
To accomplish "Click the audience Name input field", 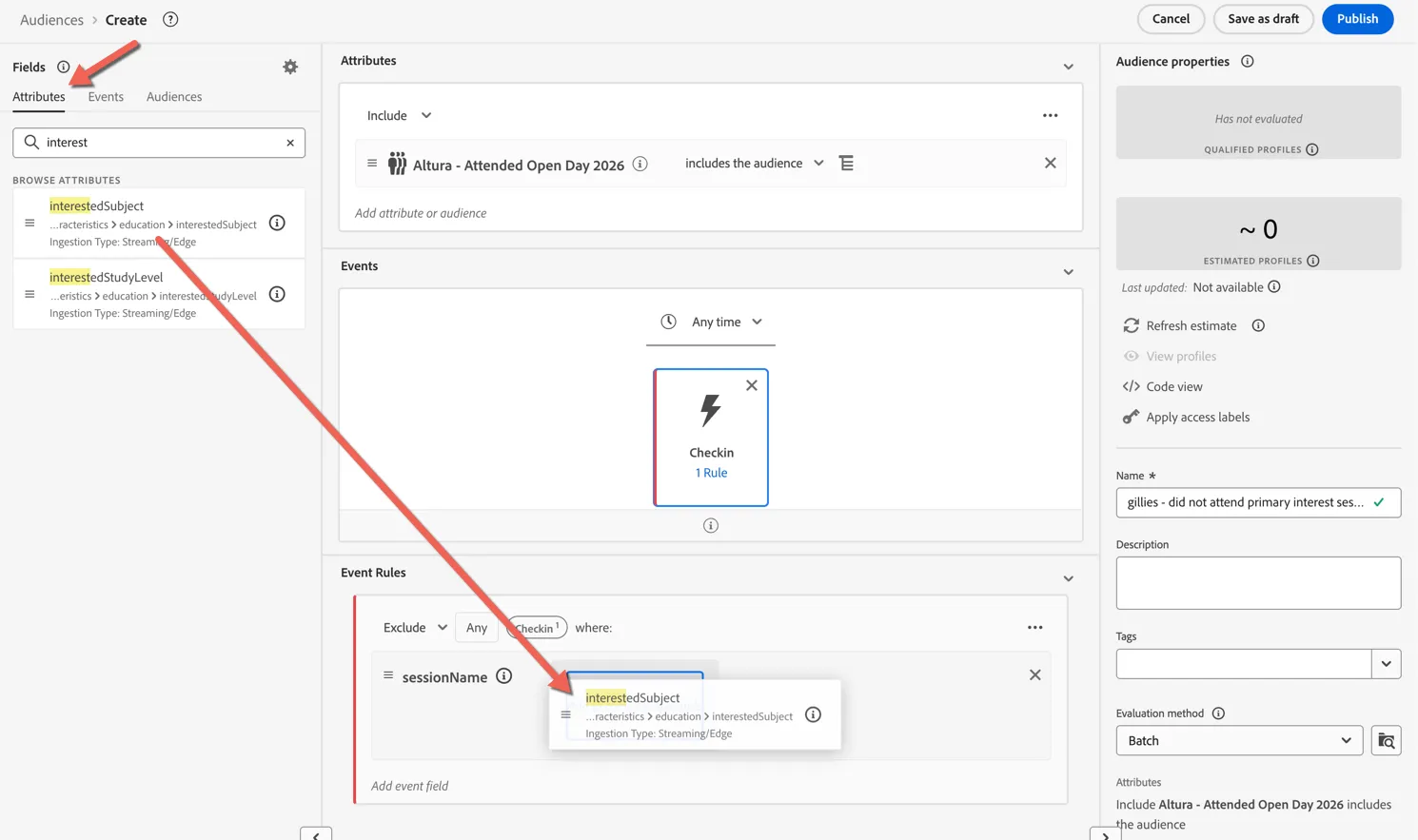I will 1258,502.
